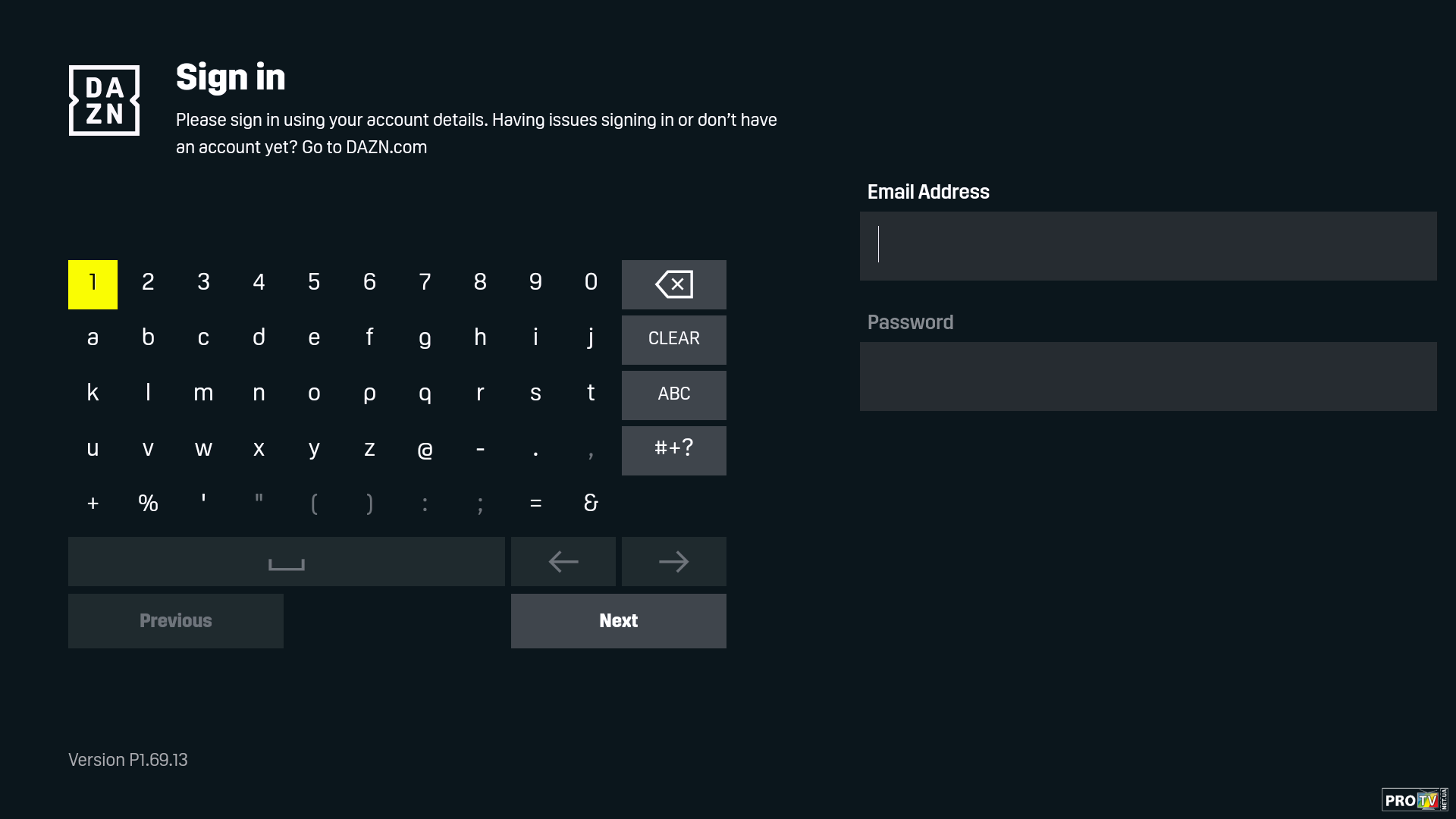Click the Previous button

[x=175, y=620]
